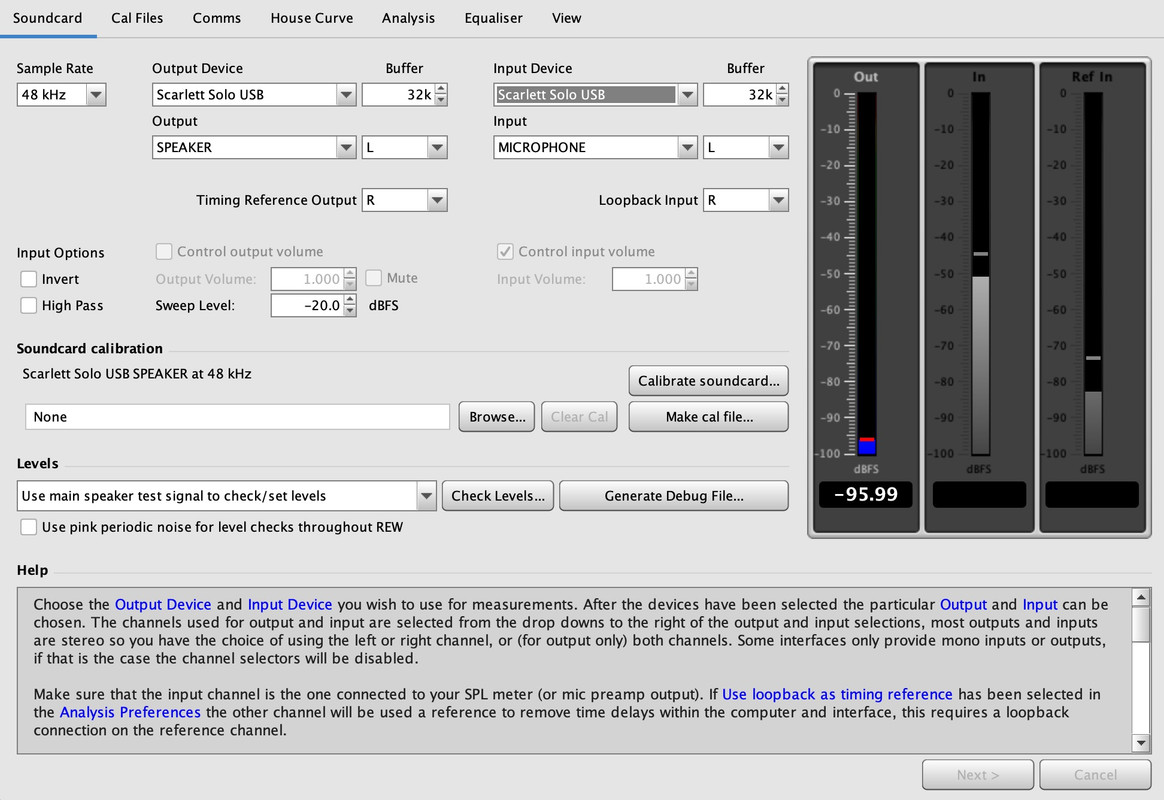Click the Out level meter bar

[x=866, y=273]
